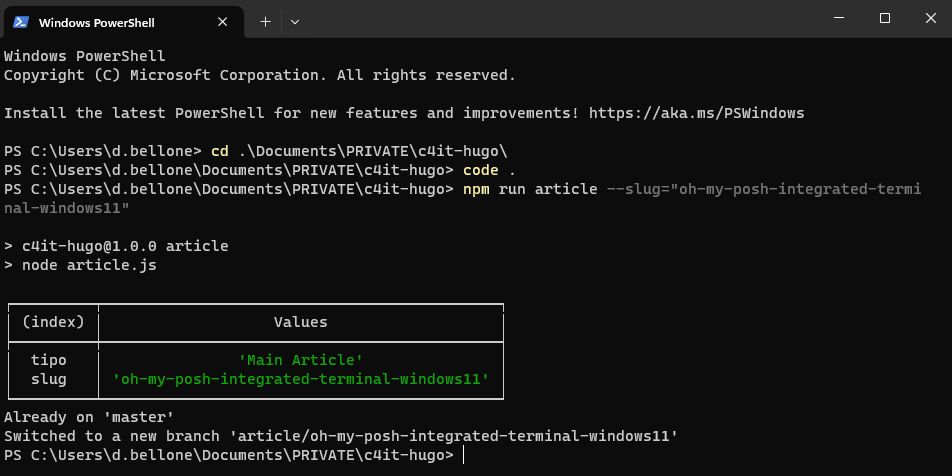Image resolution: width=952 pixels, height=476 pixels.
Task: Click the 'npm run article' command text
Action: point(530,189)
